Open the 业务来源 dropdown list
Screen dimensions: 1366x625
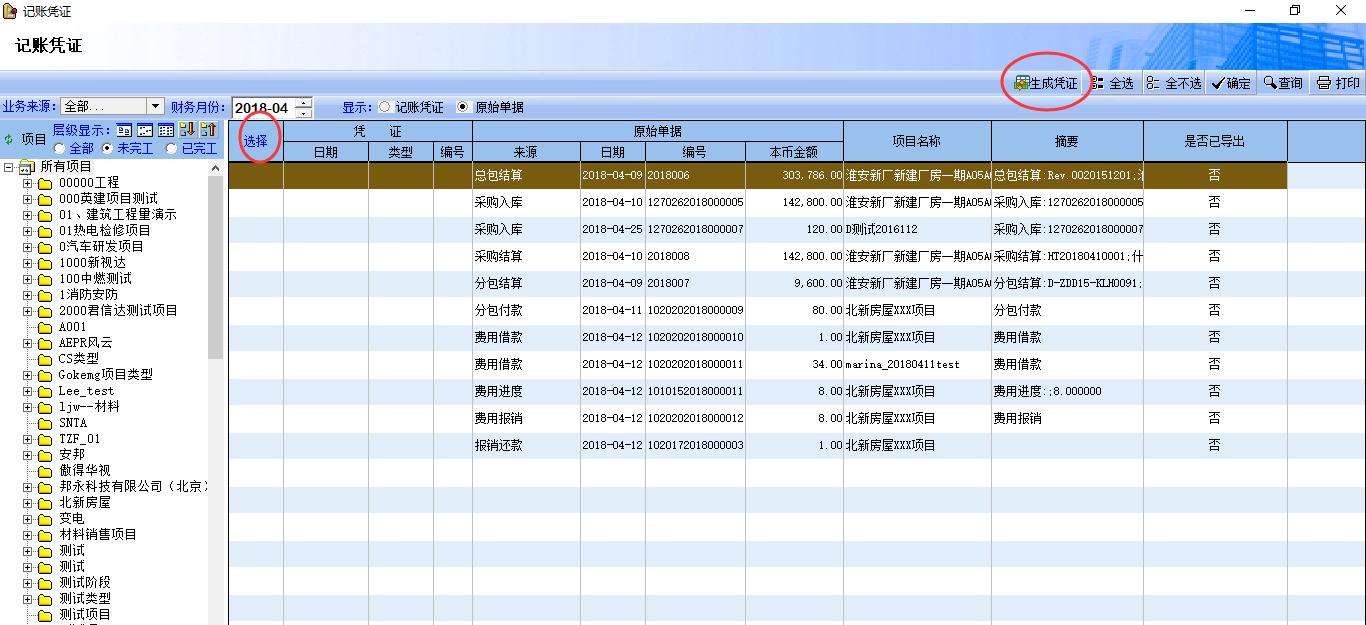point(155,106)
